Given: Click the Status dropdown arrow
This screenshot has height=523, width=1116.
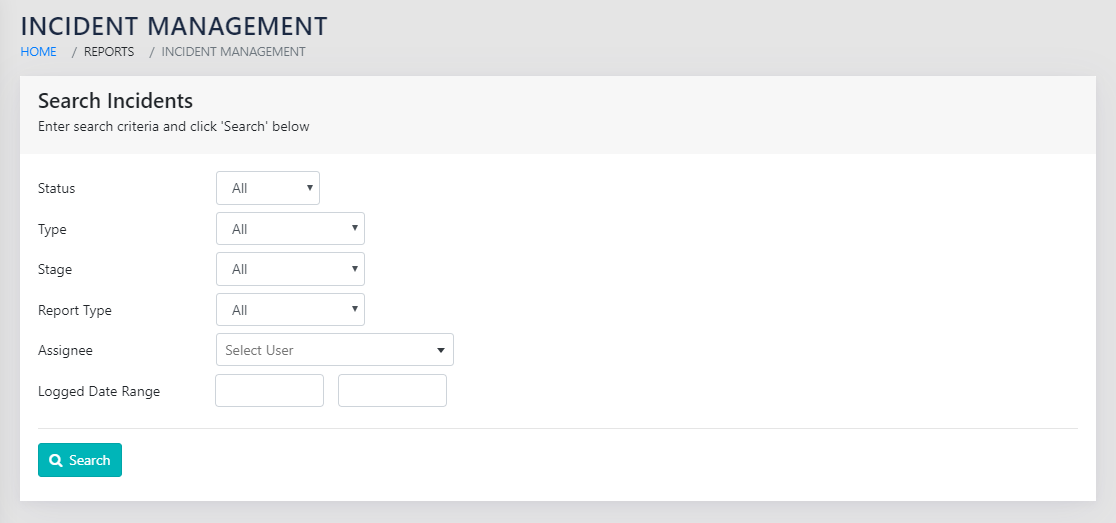Looking at the screenshot, I should 310,187.
